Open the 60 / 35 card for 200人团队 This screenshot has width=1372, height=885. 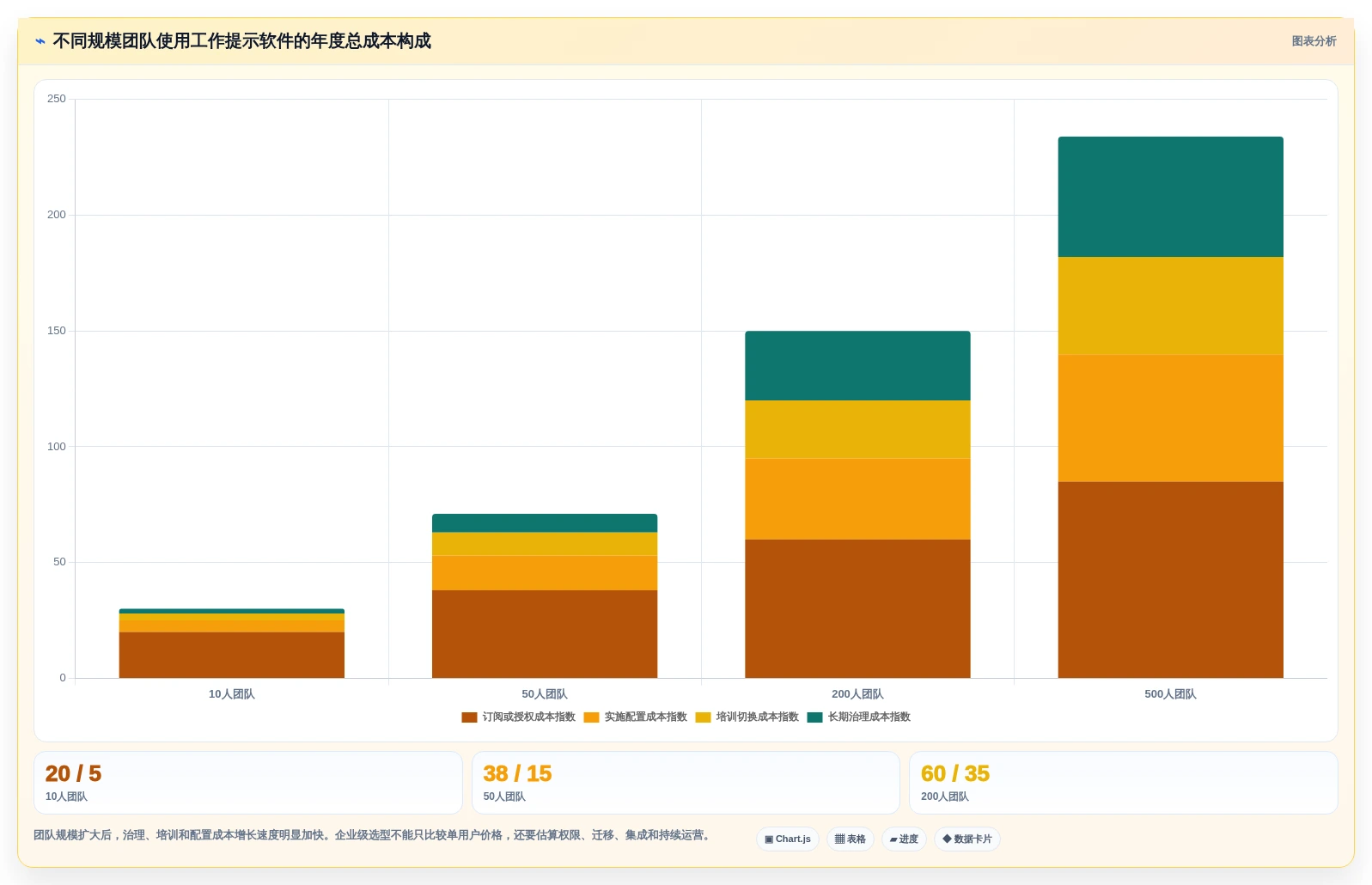pyautogui.click(x=1124, y=783)
